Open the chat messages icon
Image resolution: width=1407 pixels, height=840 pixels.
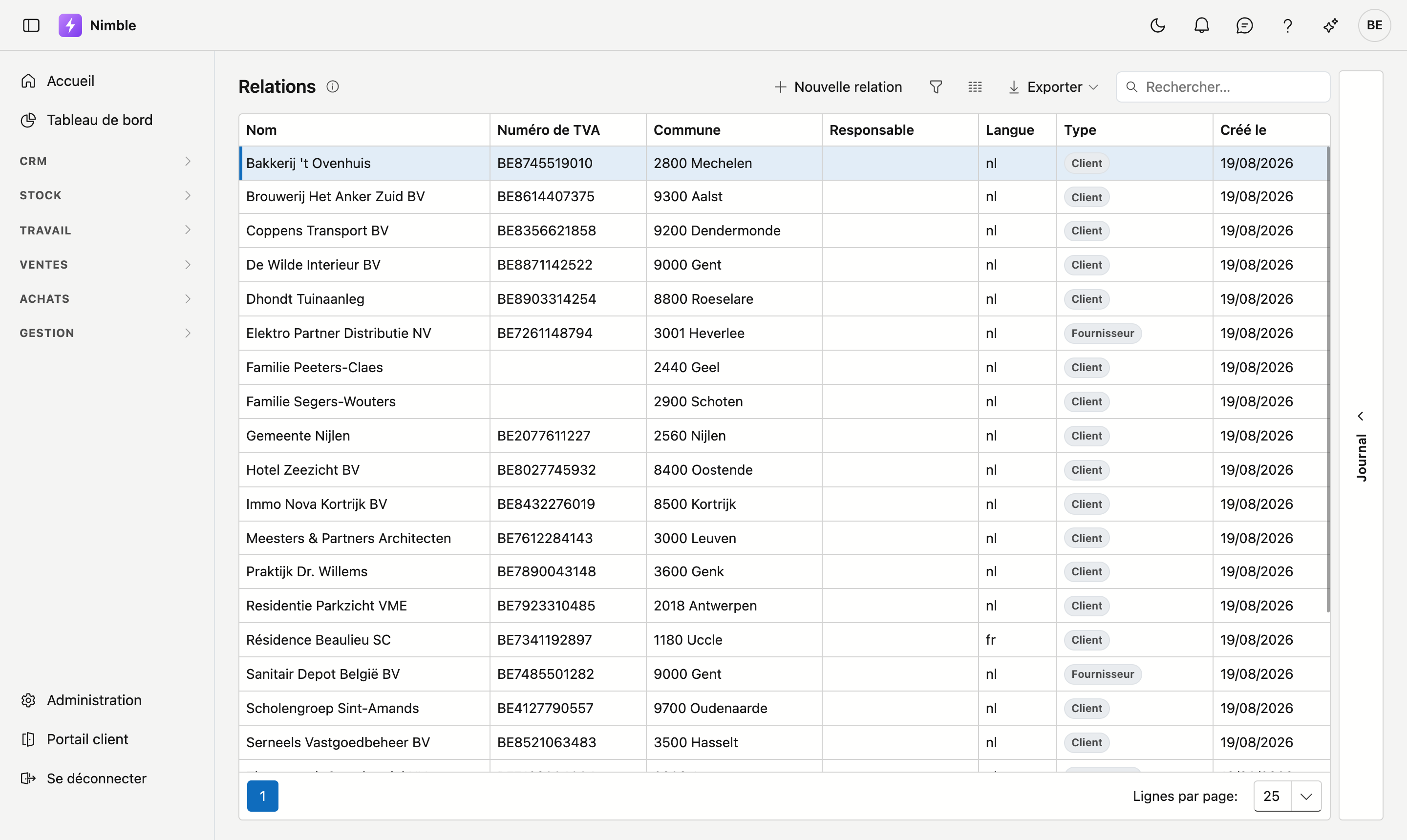(x=1244, y=25)
